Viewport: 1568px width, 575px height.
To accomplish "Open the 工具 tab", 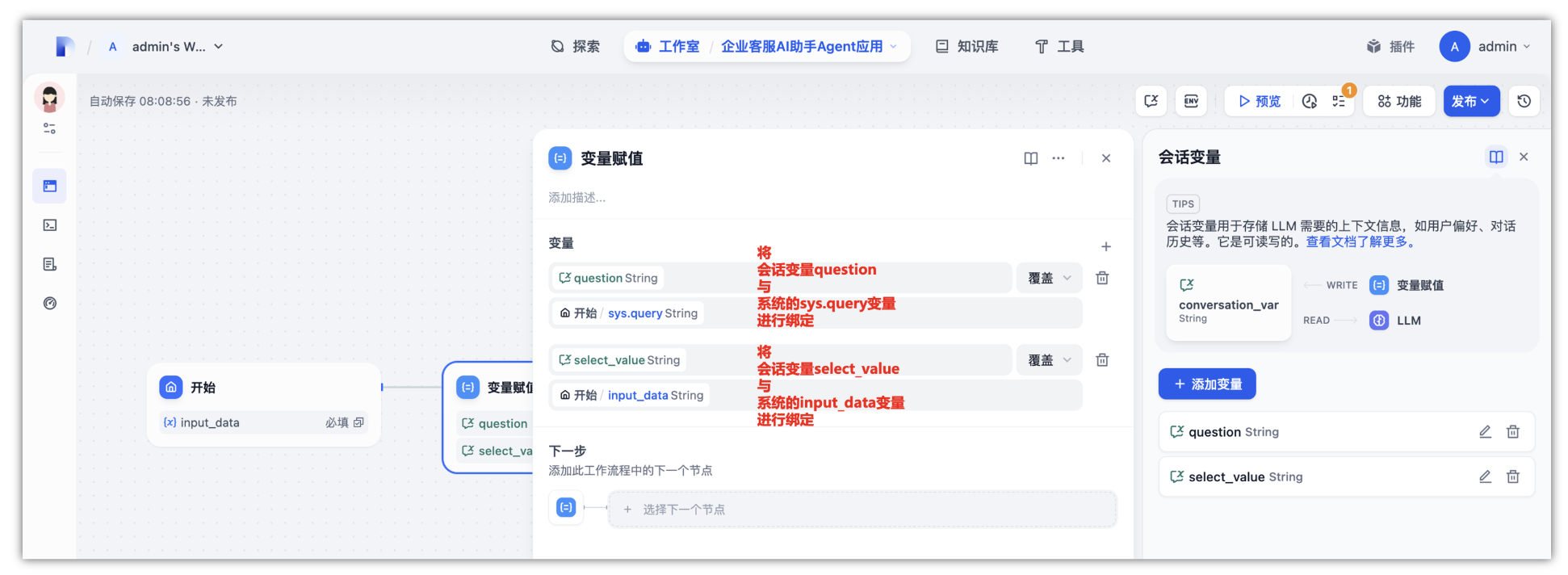I will pos(1060,47).
